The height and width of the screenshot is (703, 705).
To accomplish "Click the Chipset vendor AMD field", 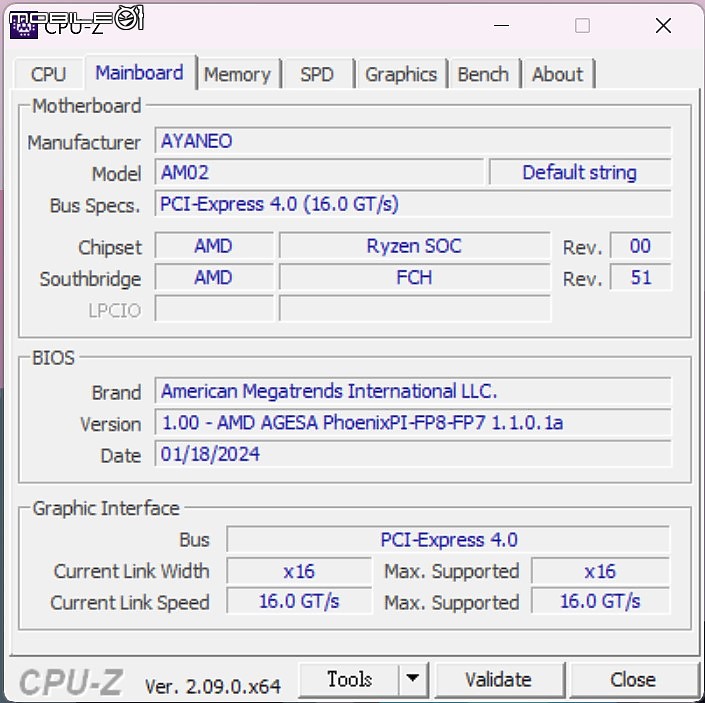I will [214, 246].
